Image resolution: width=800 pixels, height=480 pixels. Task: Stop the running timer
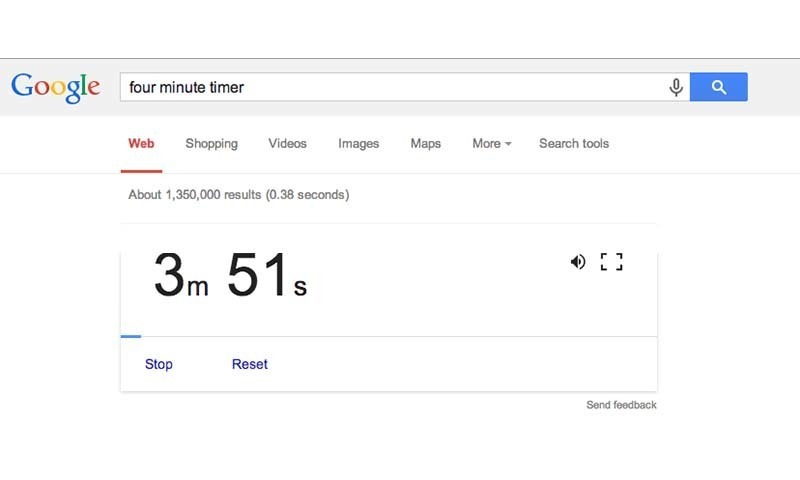coord(159,364)
